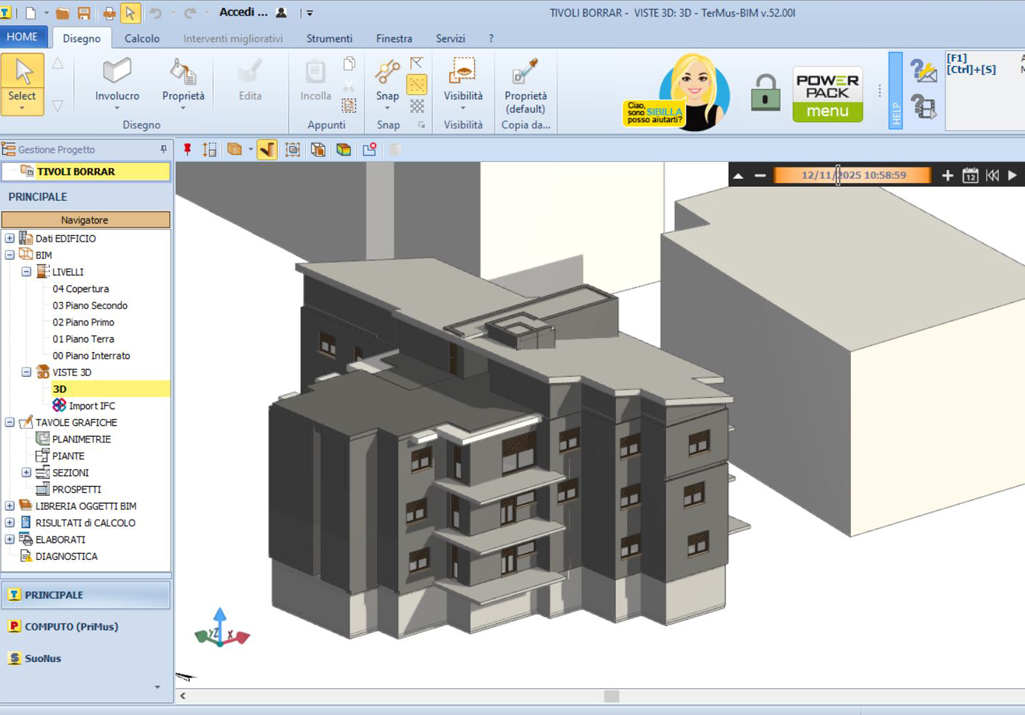This screenshot has height=715, width=1025.
Task: Open Sibilla assistant avatar
Action: tap(694, 93)
